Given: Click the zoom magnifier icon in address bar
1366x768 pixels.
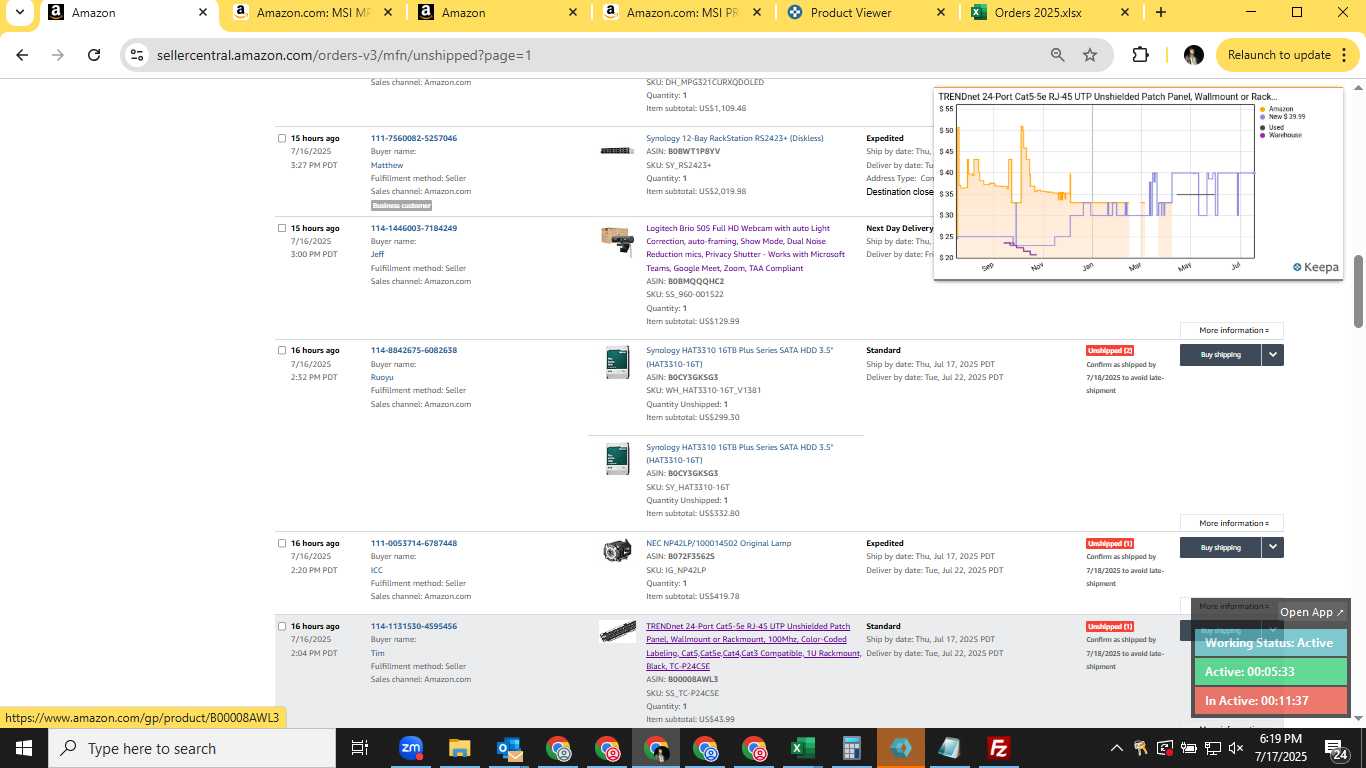Looking at the screenshot, I should click(1057, 55).
